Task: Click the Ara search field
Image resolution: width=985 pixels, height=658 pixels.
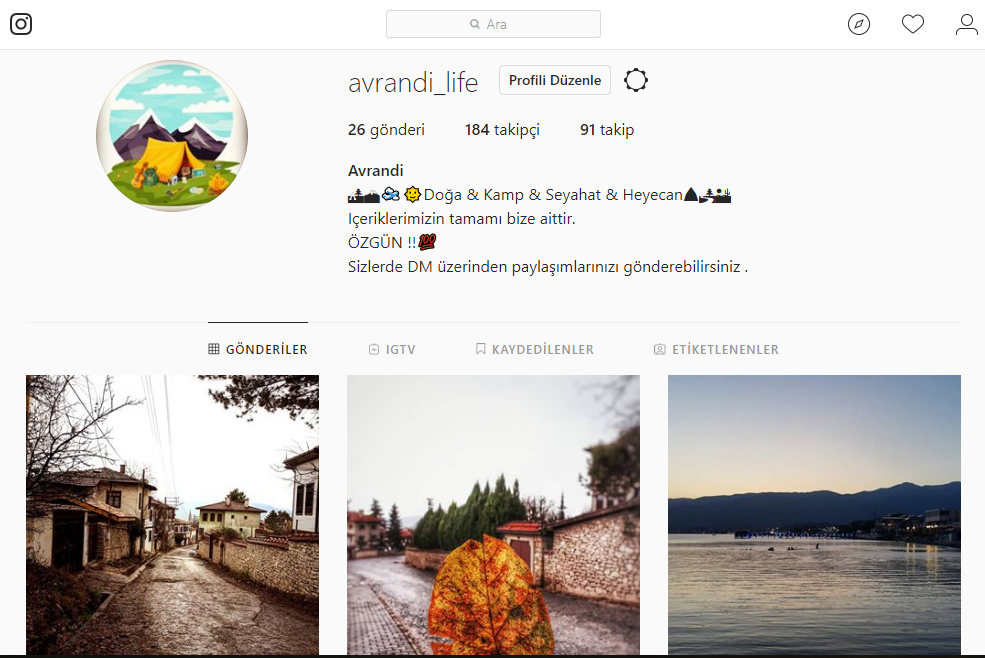Action: (493, 24)
